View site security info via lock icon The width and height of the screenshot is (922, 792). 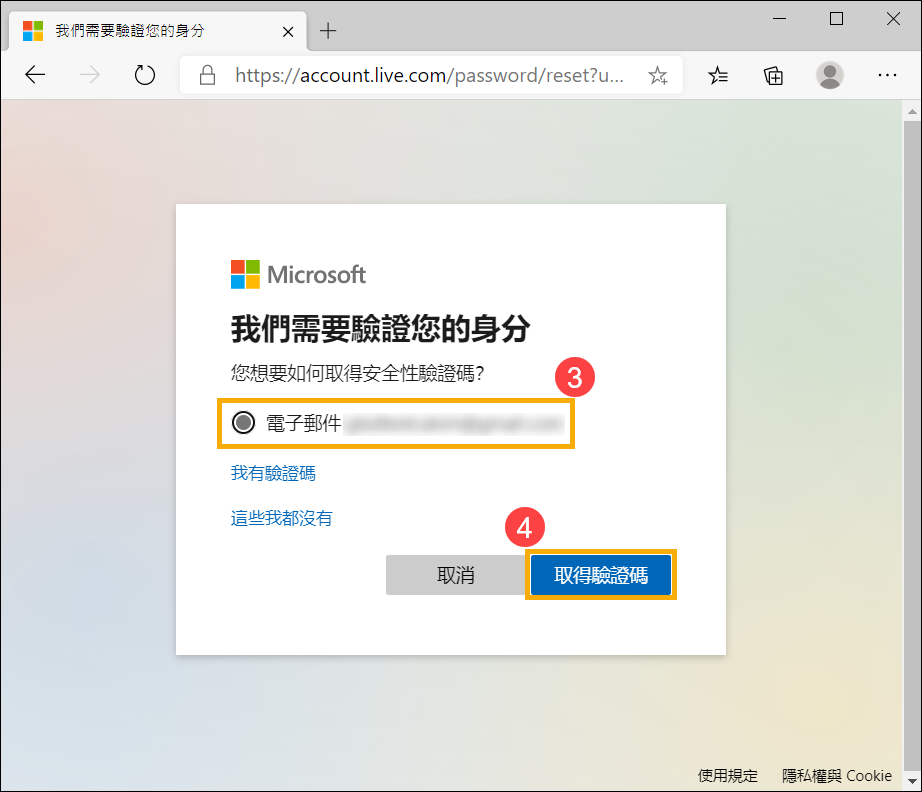(x=208, y=75)
